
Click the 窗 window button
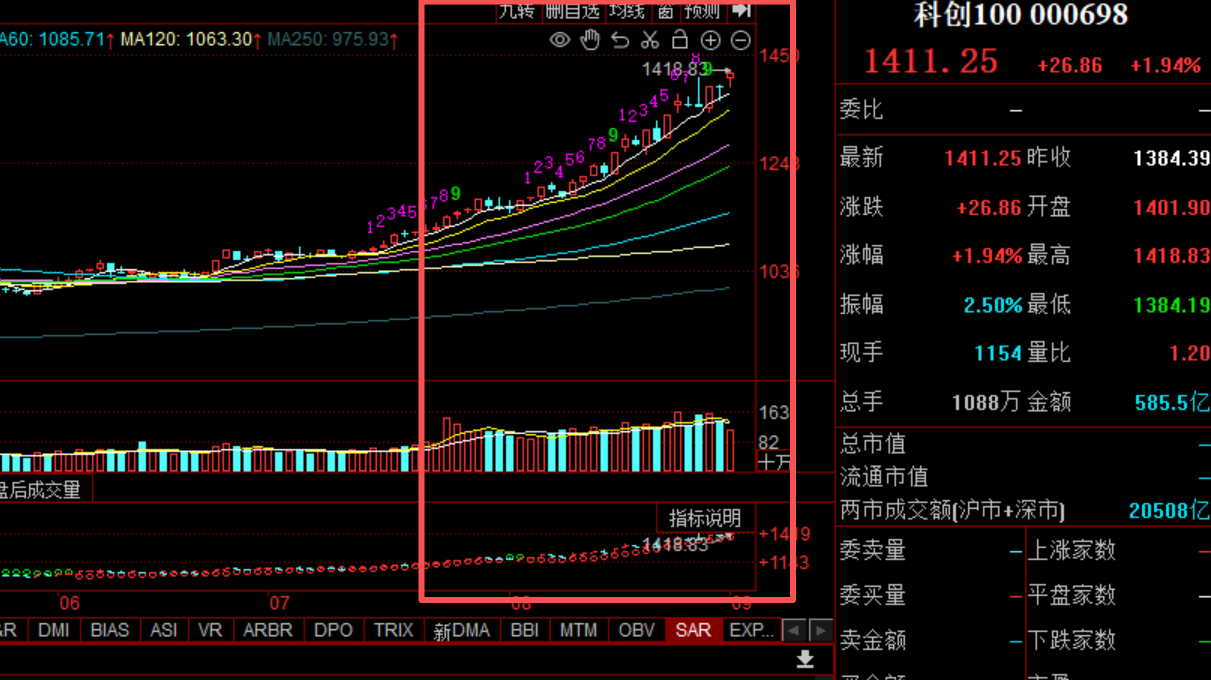[x=666, y=10]
